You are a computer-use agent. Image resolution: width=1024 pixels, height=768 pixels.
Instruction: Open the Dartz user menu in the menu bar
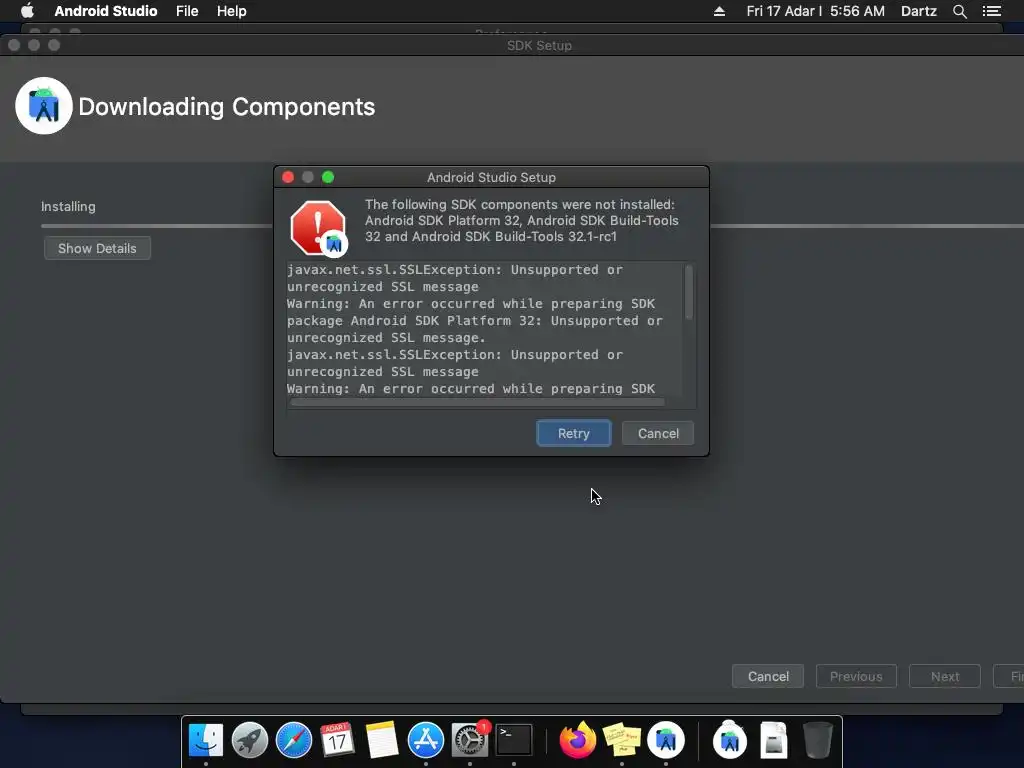(919, 11)
